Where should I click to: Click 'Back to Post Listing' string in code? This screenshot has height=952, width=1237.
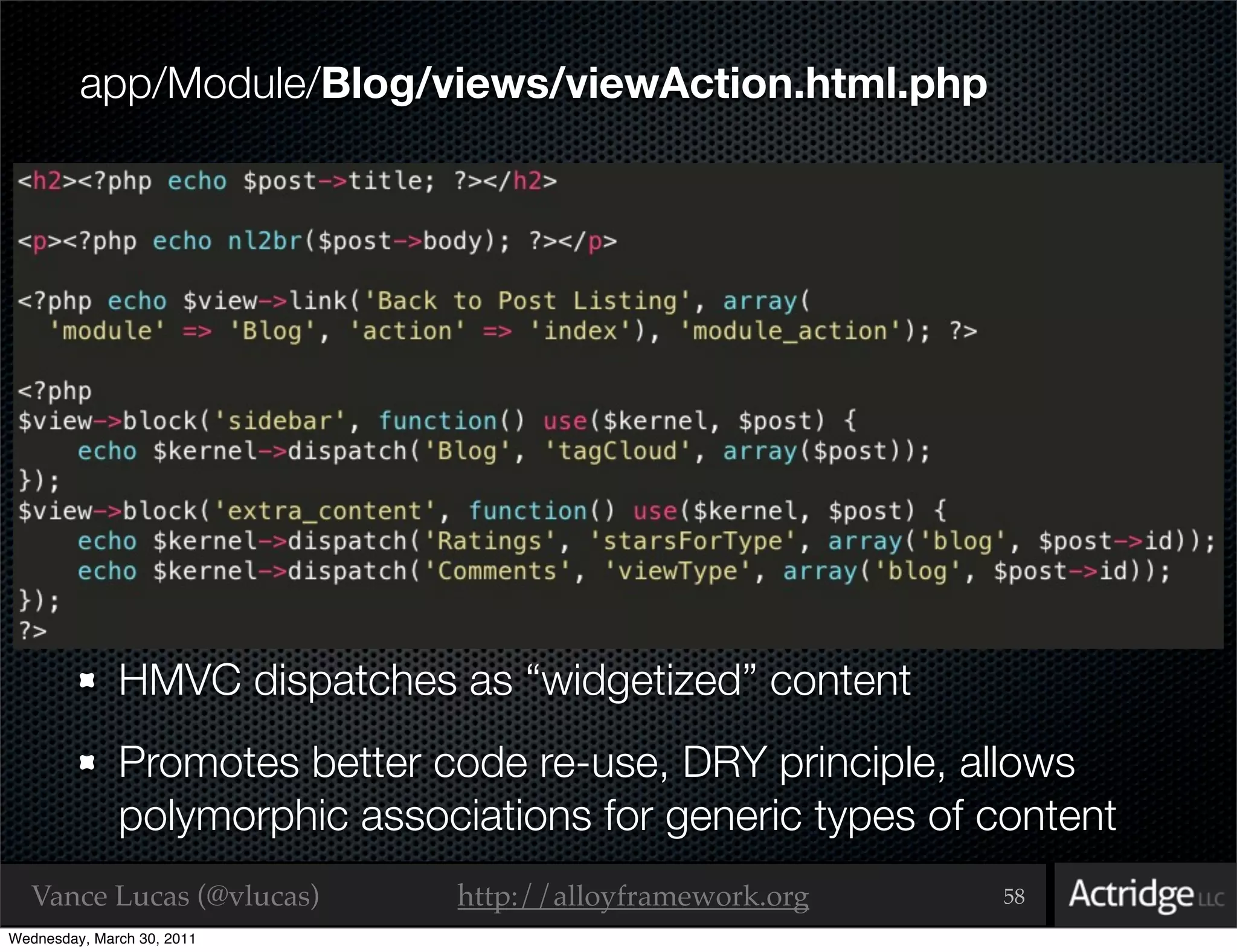pos(527,301)
